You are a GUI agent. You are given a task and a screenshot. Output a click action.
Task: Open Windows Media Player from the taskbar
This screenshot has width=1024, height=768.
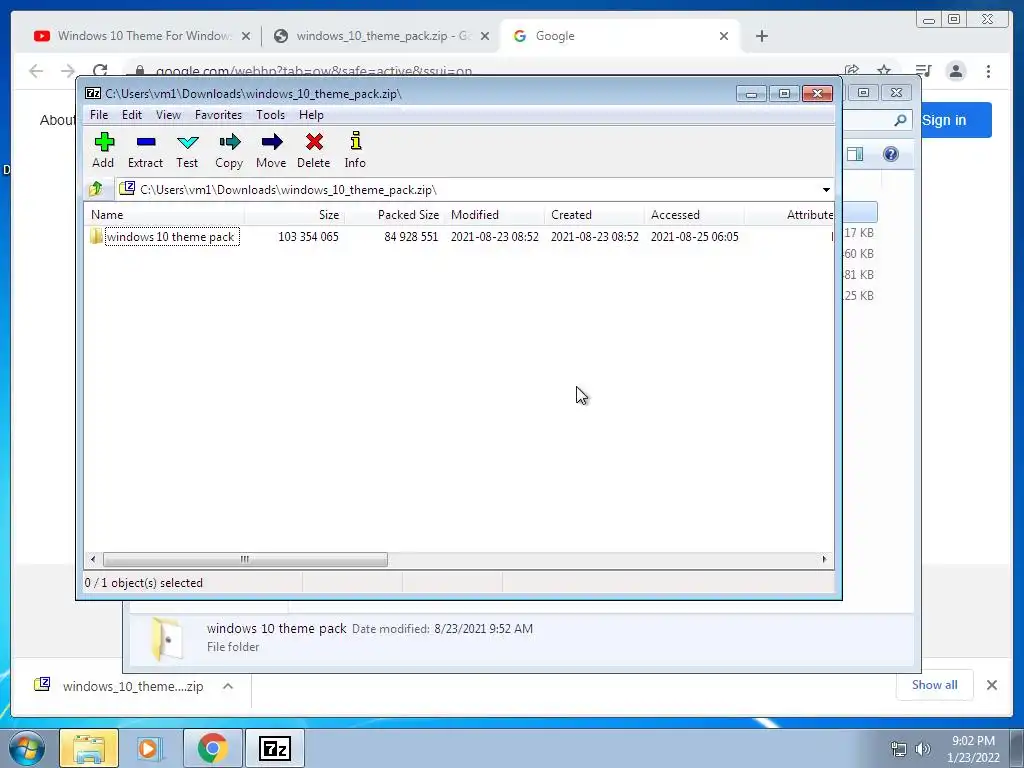150,748
